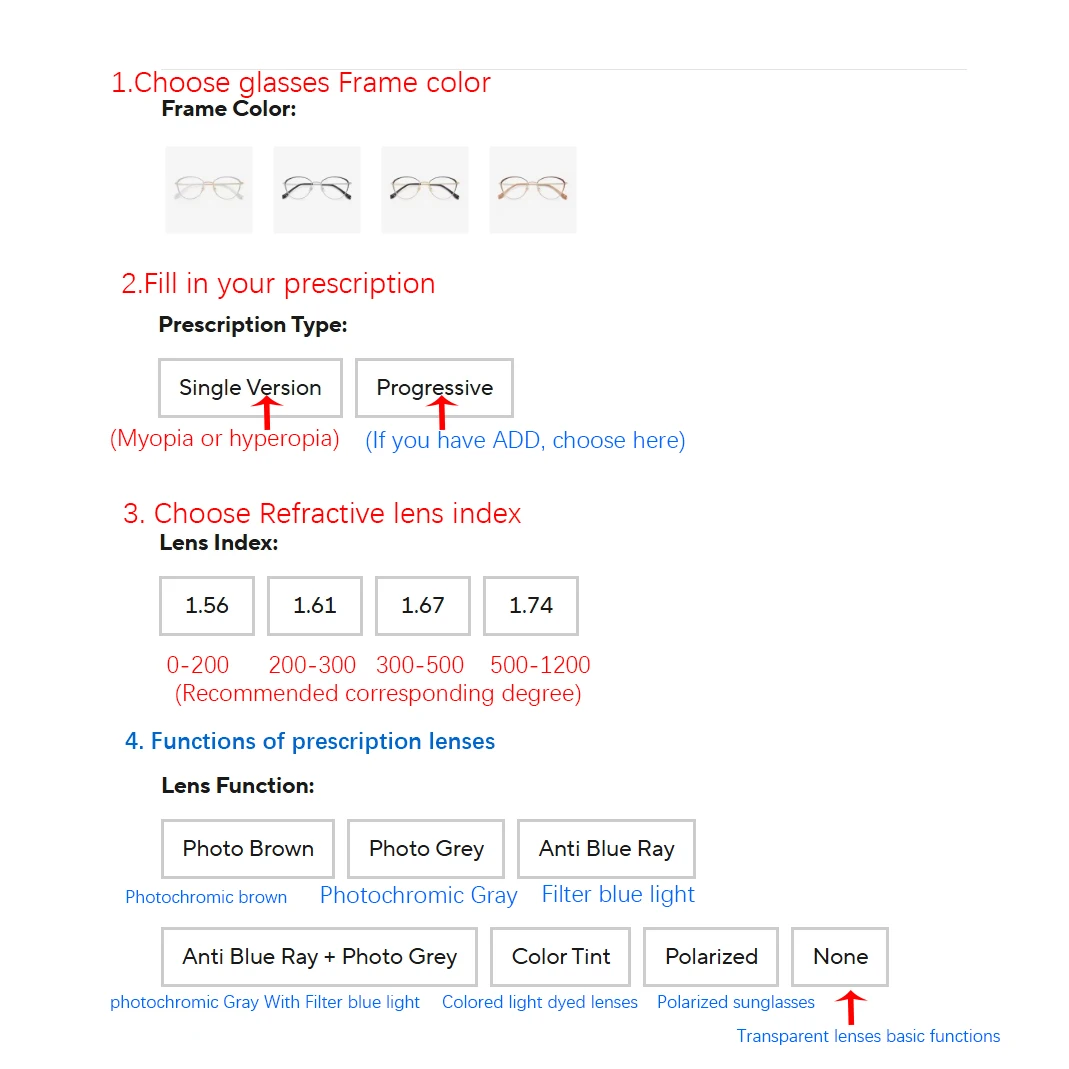Select Single Version prescription type
The image size is (1069, 1069).
pos(250,388)
